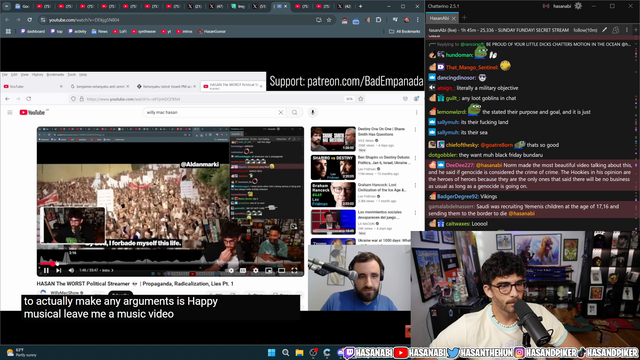Image resolution: width=640 pixels, height=360 pixels.
Task: Click the Chatterino streamer mode icon
Action: point(546,6)
